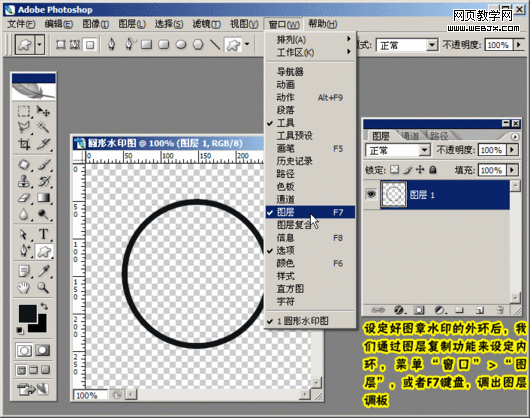Toggle lock transparent pixels
530x418 pixels.
tap(394, 169)
